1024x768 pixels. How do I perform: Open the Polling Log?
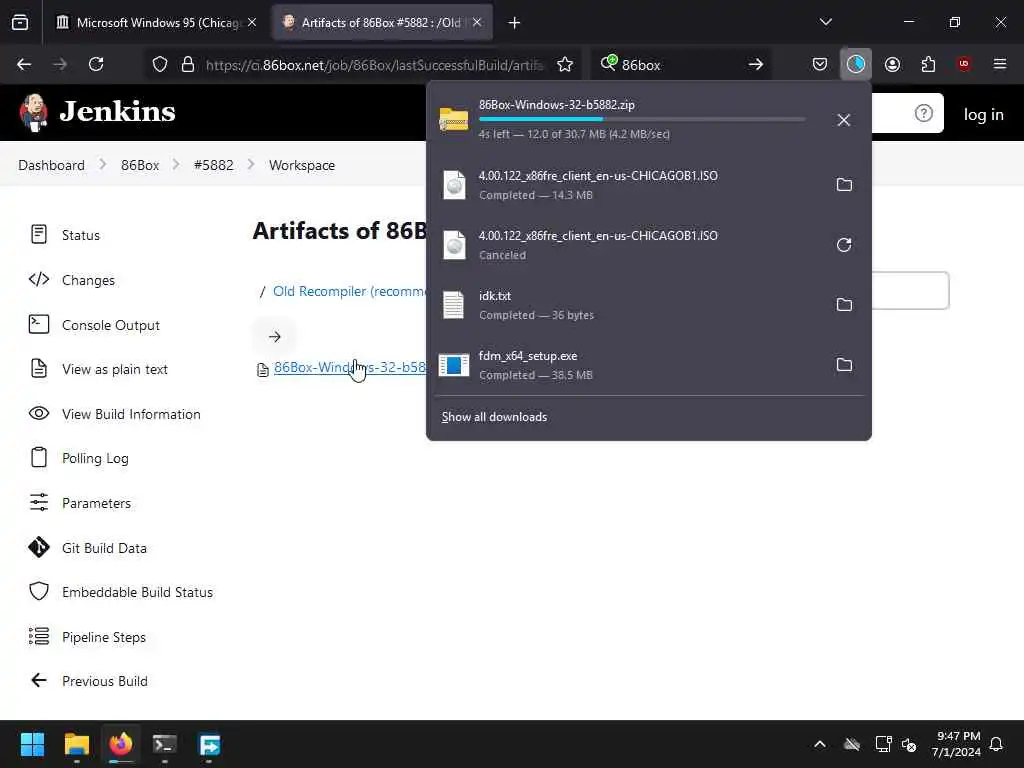click(78, 458)
